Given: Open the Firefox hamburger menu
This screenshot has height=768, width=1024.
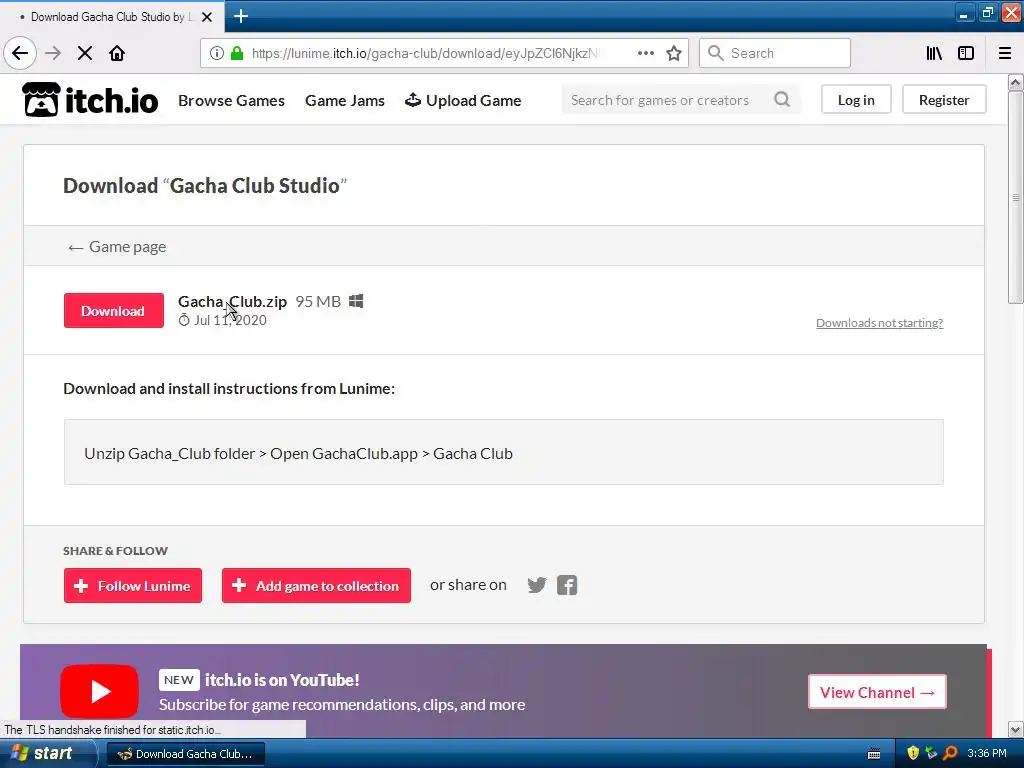Looking at the screenshot, I should pos(1005,53).
